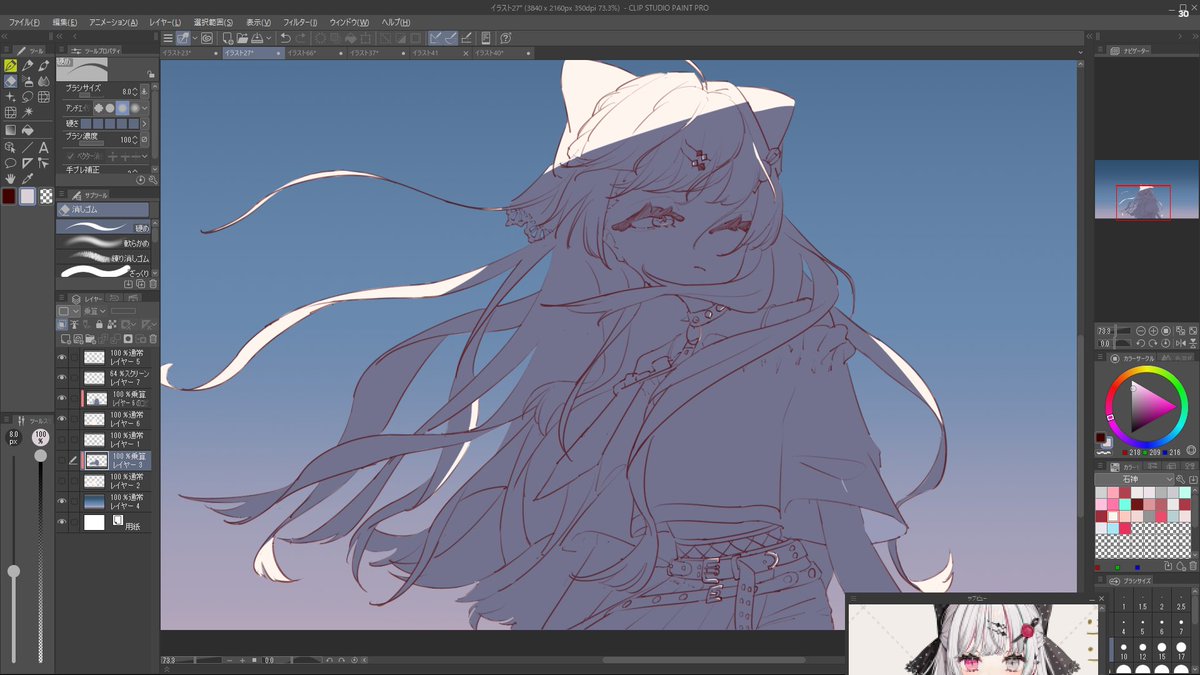Click zoom in plus icon in Navigator

pyautogui.click(x=1153, y=331)
